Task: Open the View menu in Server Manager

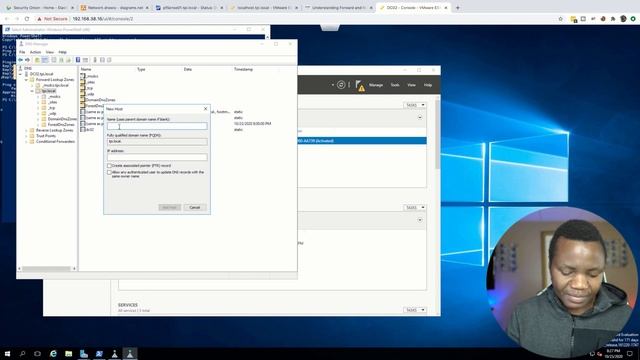Action: [411, 85]
